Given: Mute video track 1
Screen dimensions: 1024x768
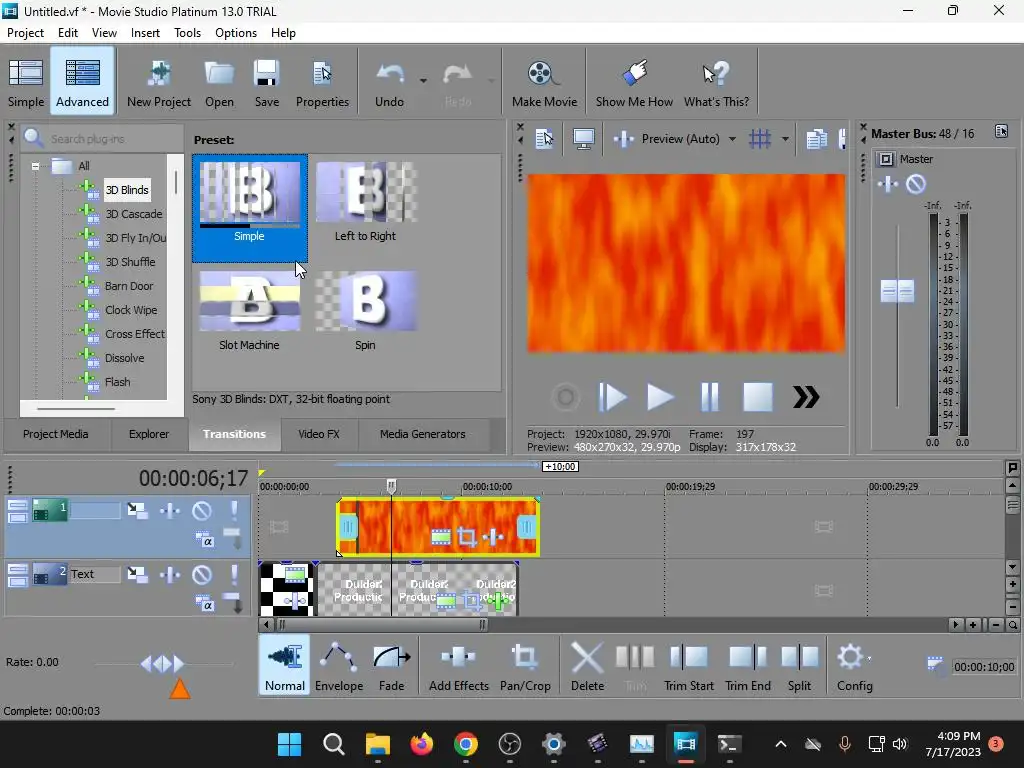Looking at the screenshot, I should pyautogui.click(x=201, y=510).
